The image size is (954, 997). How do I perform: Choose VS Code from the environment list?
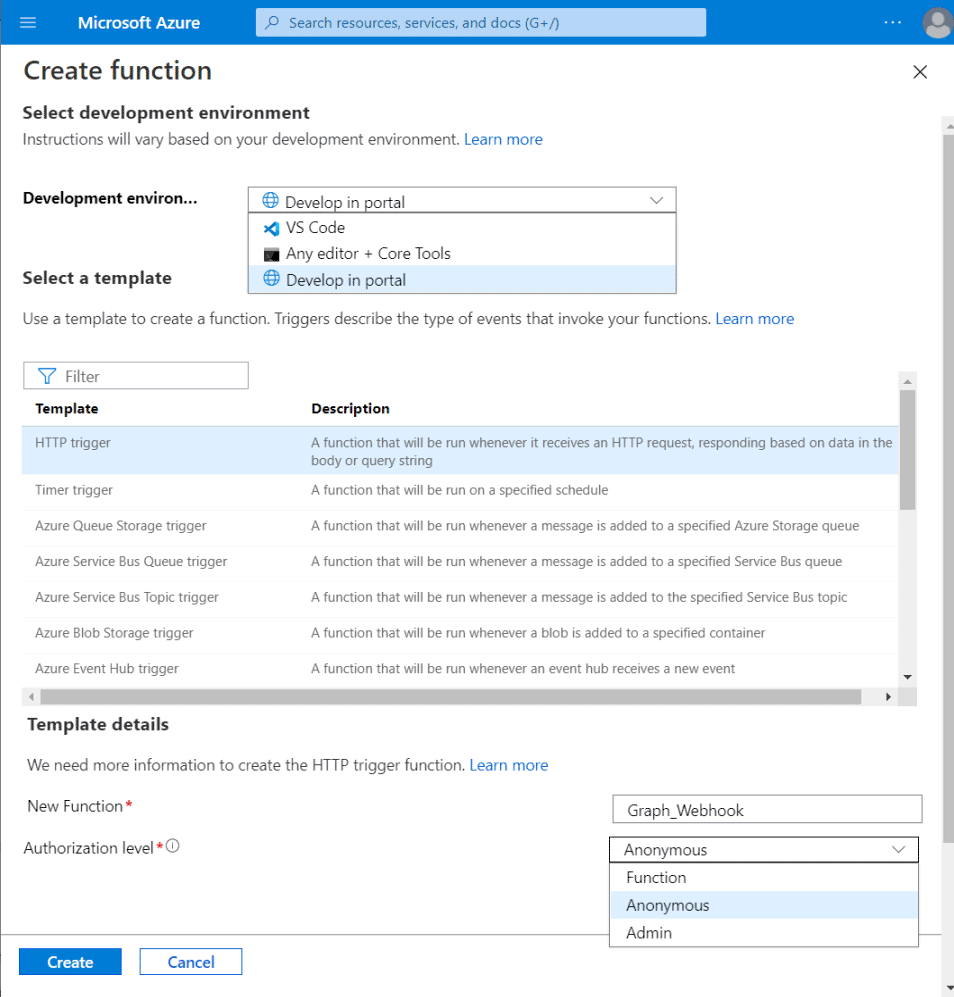[x=462, y=228]
